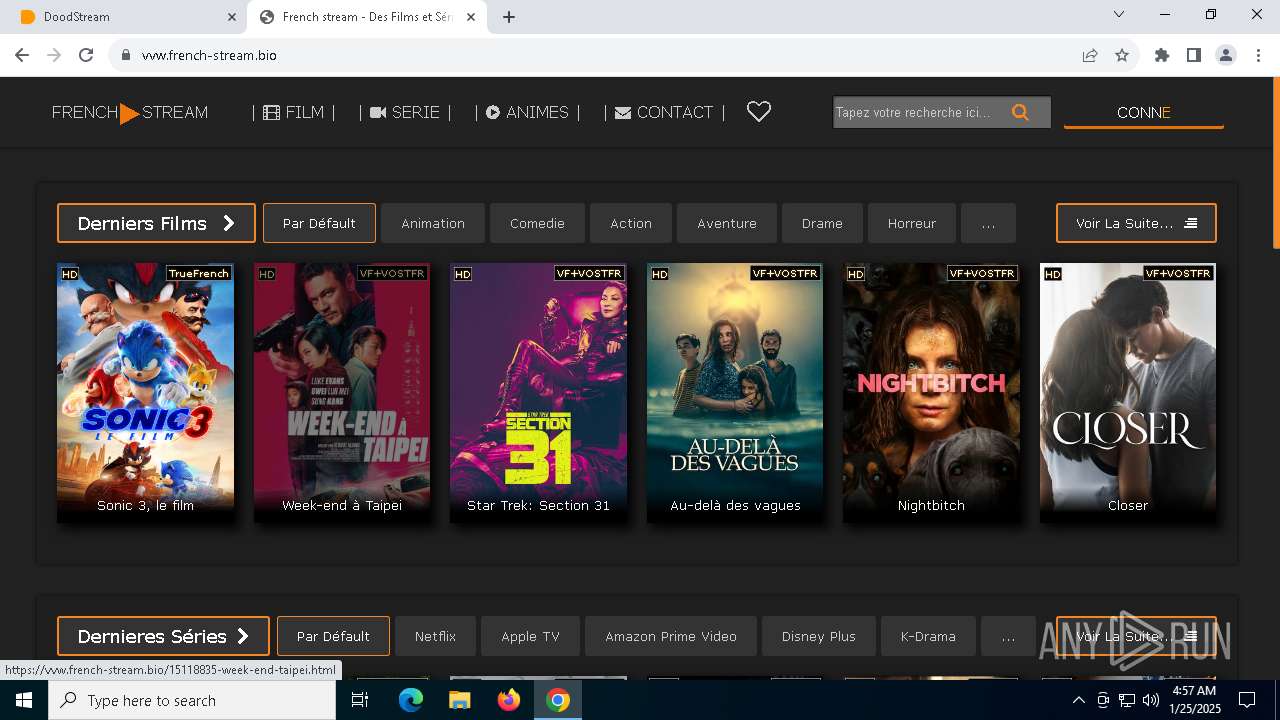Filter series by Amazon Prime Video
Image resolution: width=1280 pixels, height=720 pixels.
click(671, 636)
